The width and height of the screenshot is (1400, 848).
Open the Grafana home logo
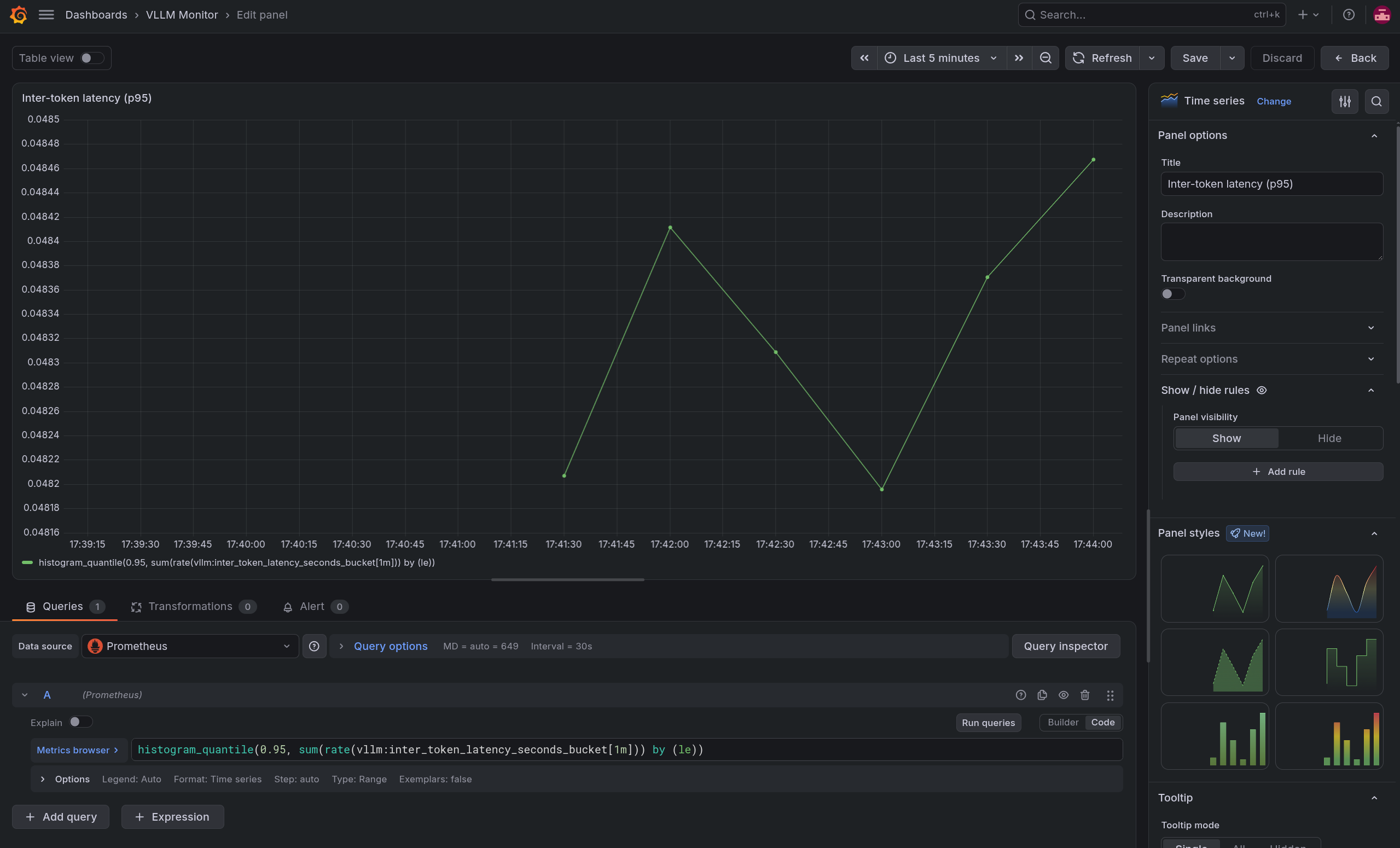(x=19, y=15)
